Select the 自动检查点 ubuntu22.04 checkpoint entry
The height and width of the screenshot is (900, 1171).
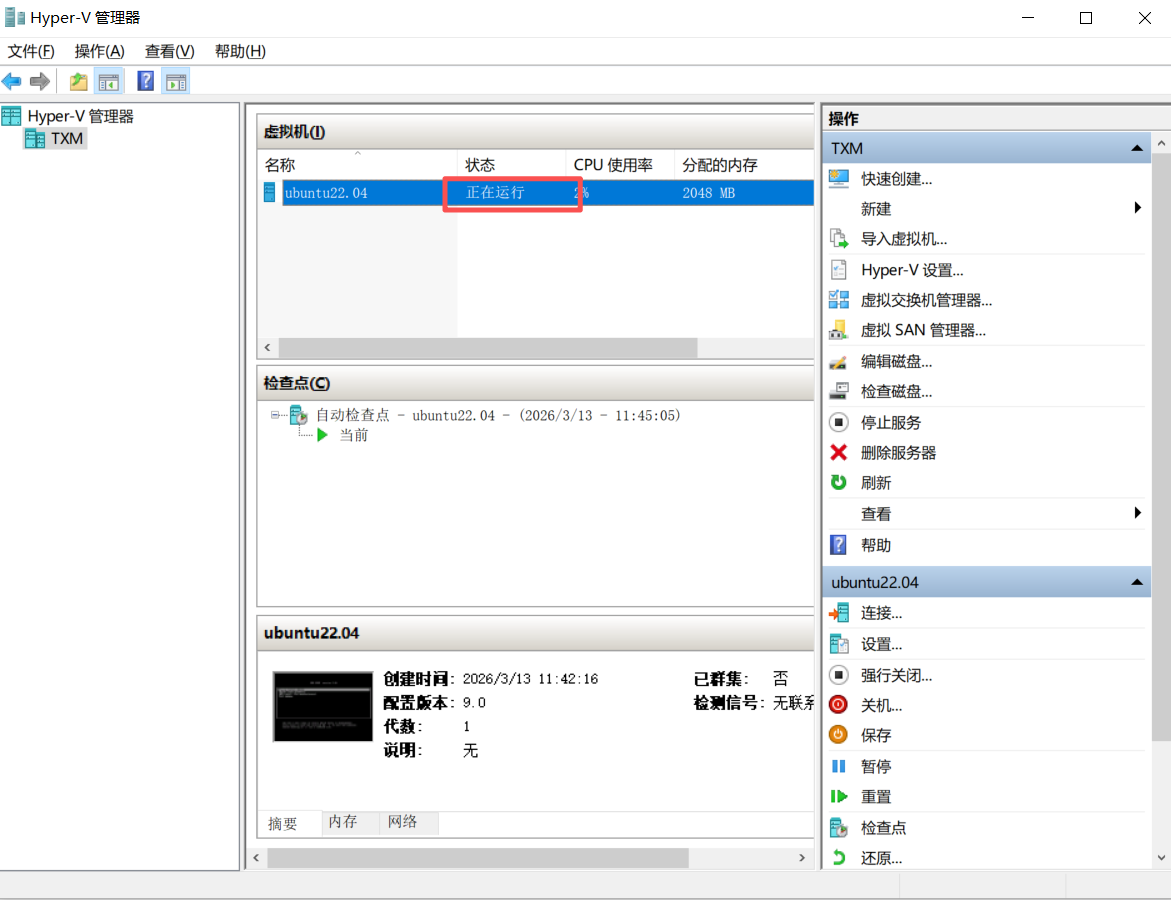[x=497, y=415]
